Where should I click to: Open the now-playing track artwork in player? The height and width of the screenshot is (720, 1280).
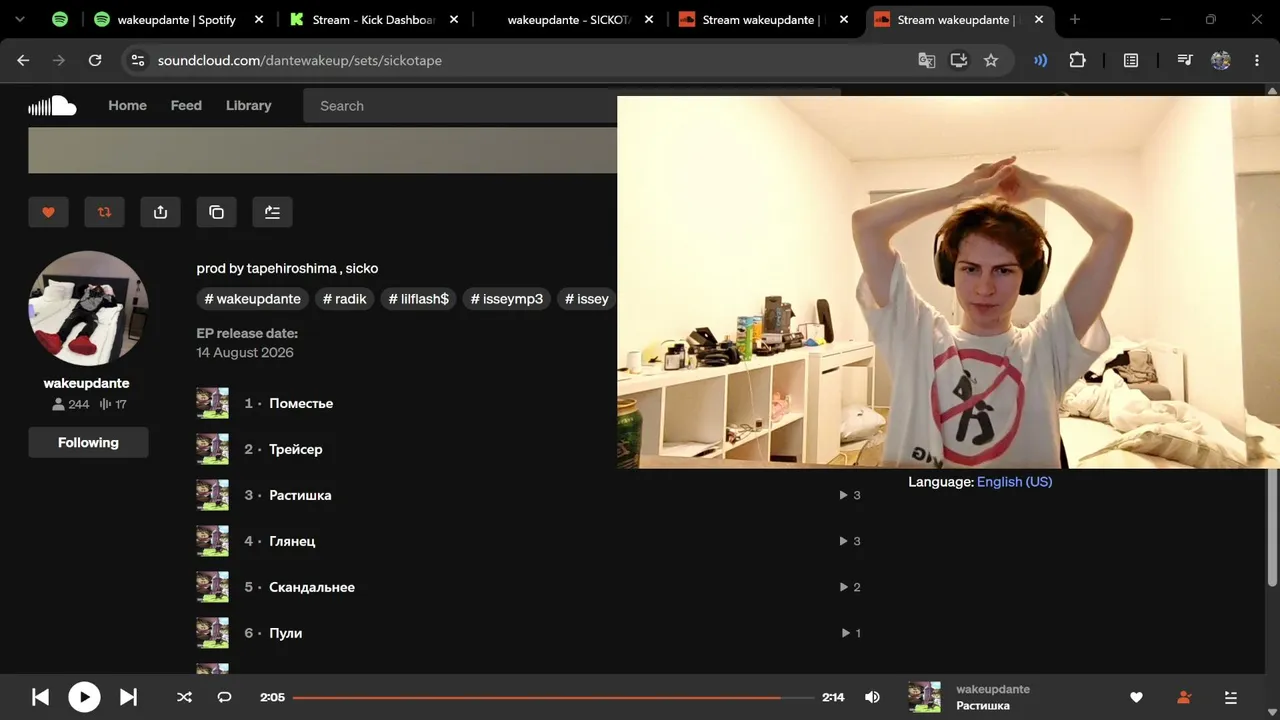pos(924,697)
